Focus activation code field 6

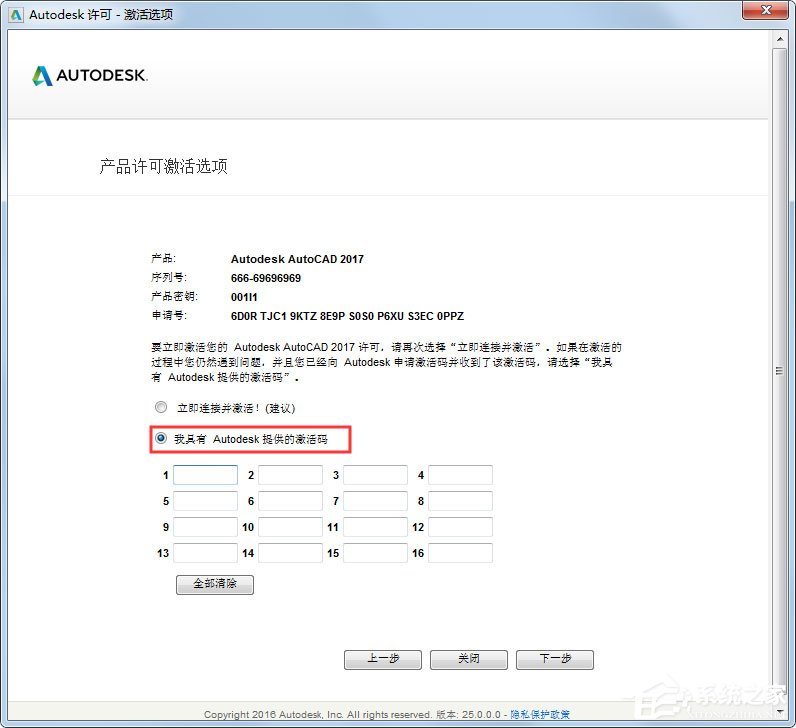coord(290,501)
